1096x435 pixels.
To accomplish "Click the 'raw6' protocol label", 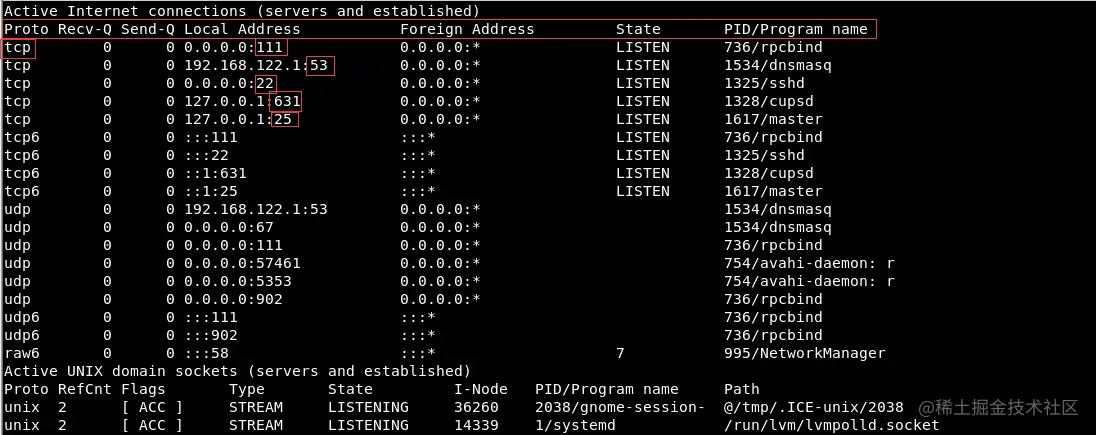I will (22, 353).
